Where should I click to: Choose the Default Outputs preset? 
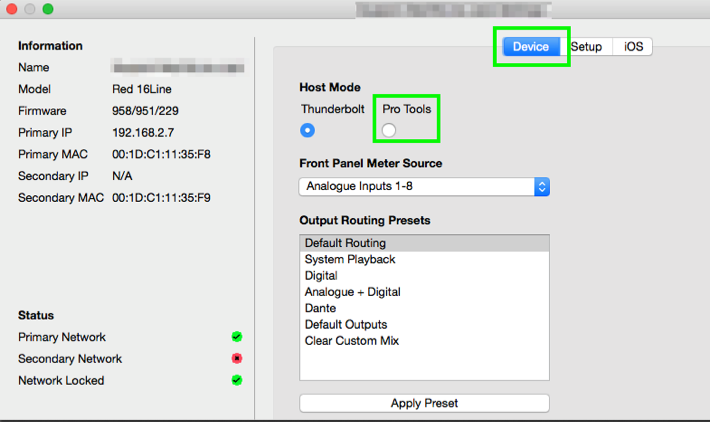[345, 325]
